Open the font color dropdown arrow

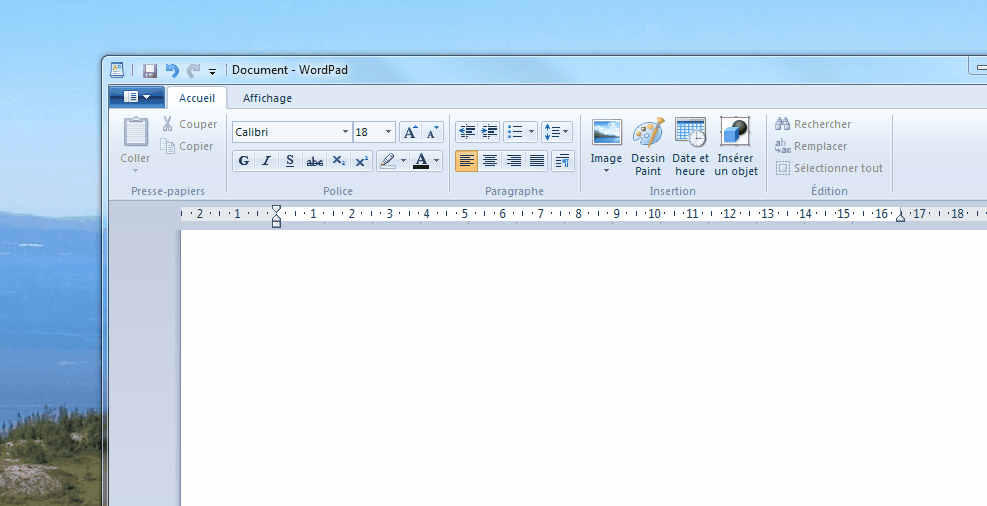pyautogui.click(x=437, y=161)
